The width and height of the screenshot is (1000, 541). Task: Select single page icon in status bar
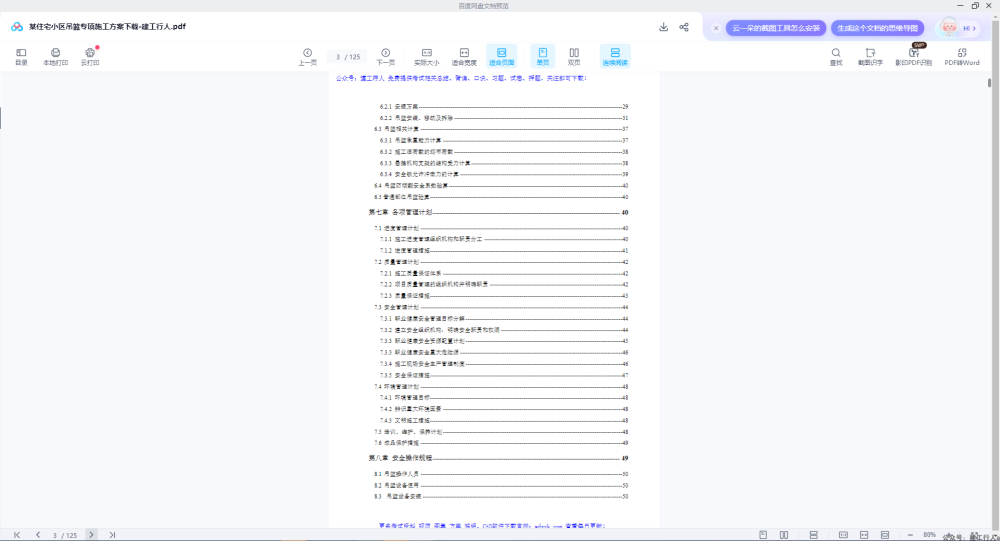coord(763,535)
